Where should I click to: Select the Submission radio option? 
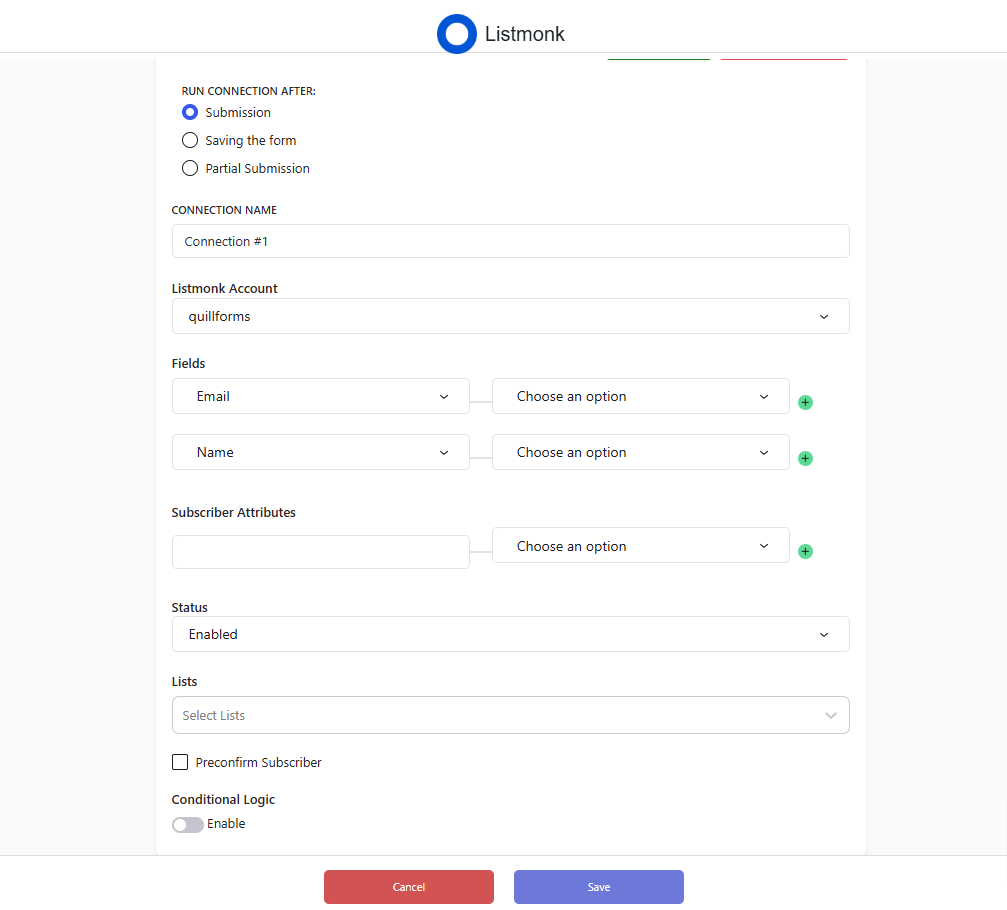pos(189,112)
